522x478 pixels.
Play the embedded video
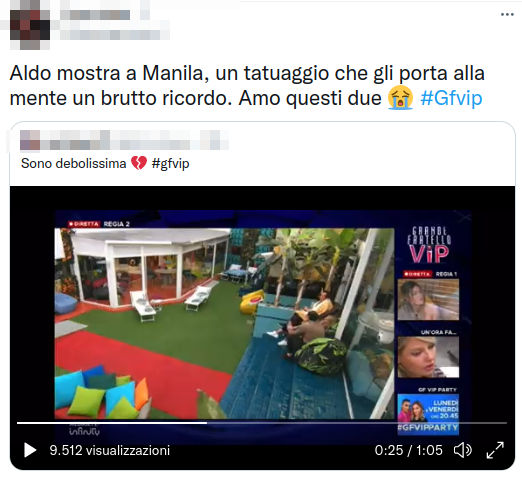[30, 450]
